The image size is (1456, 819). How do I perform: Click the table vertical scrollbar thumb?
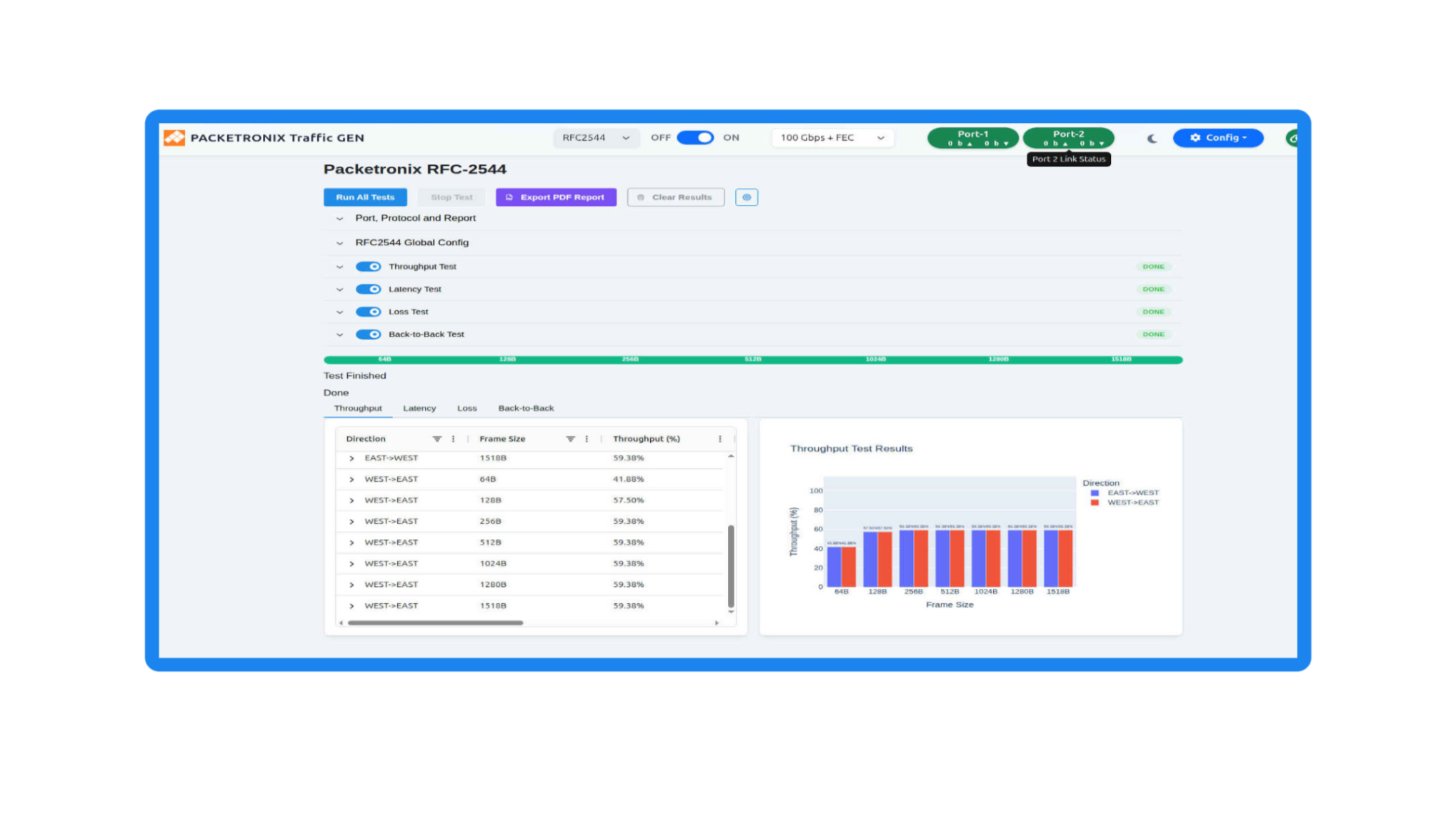(x=731, y=566)
